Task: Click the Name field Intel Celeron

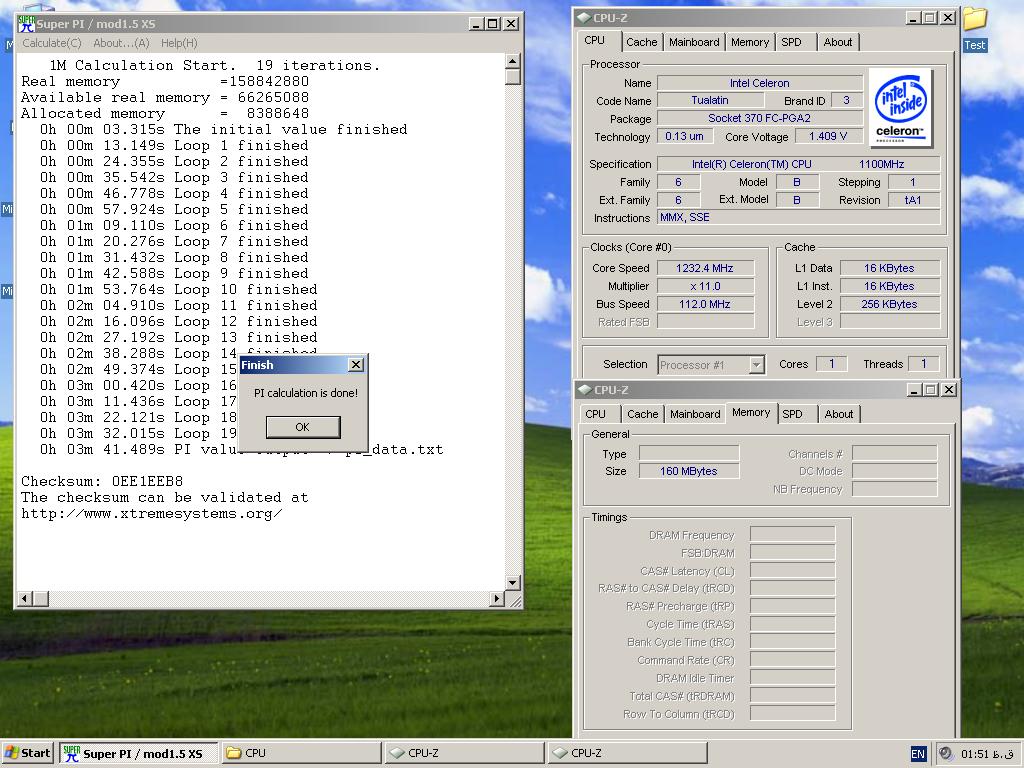Action: click(x=760, y=83)
